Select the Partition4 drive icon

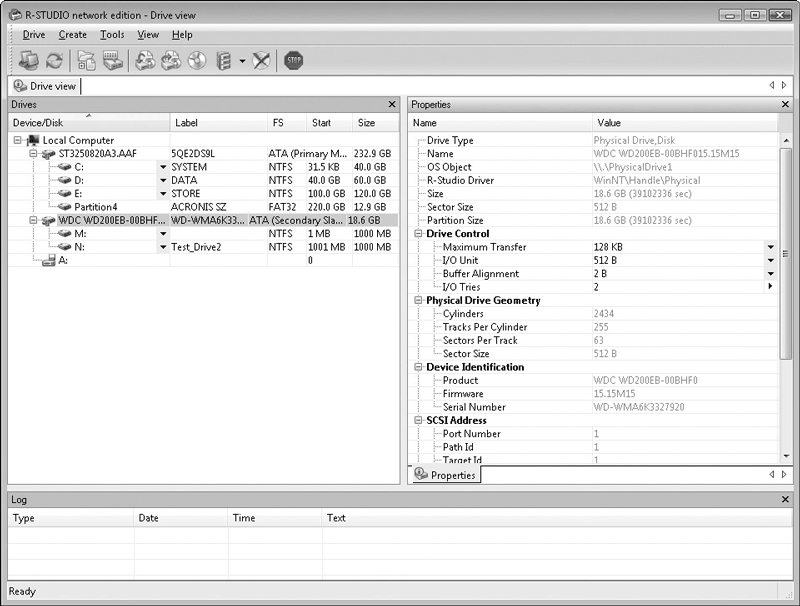pos(64,207)
